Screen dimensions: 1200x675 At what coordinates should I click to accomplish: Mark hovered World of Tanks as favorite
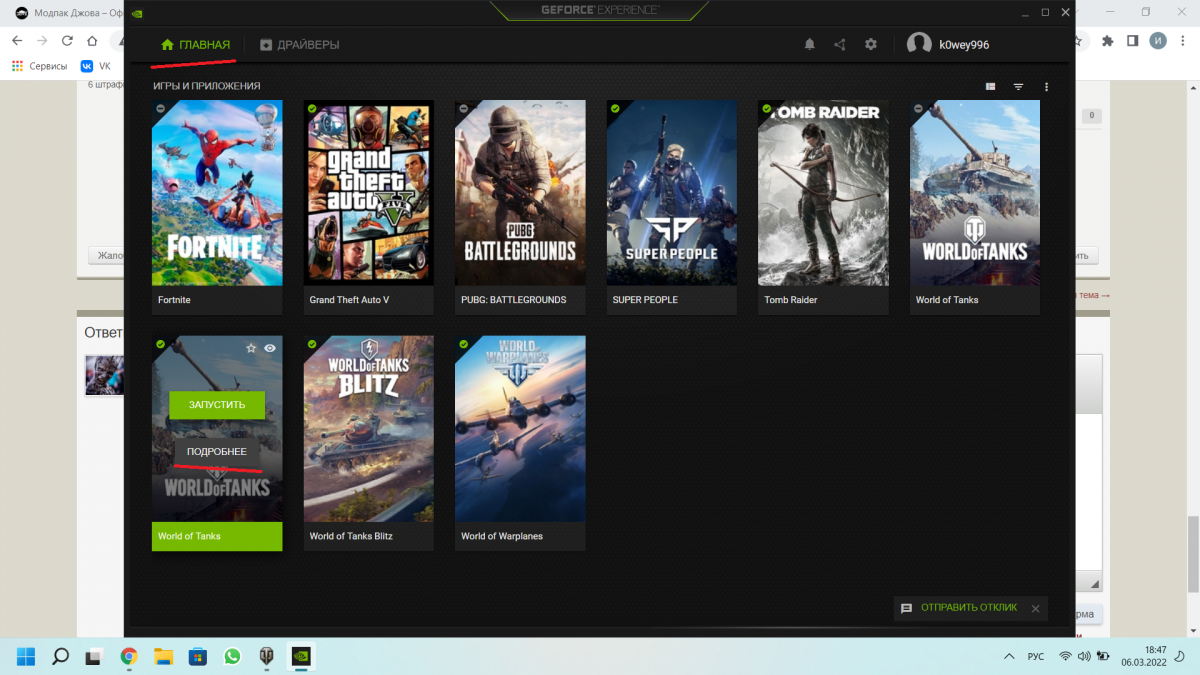(252, 348)
